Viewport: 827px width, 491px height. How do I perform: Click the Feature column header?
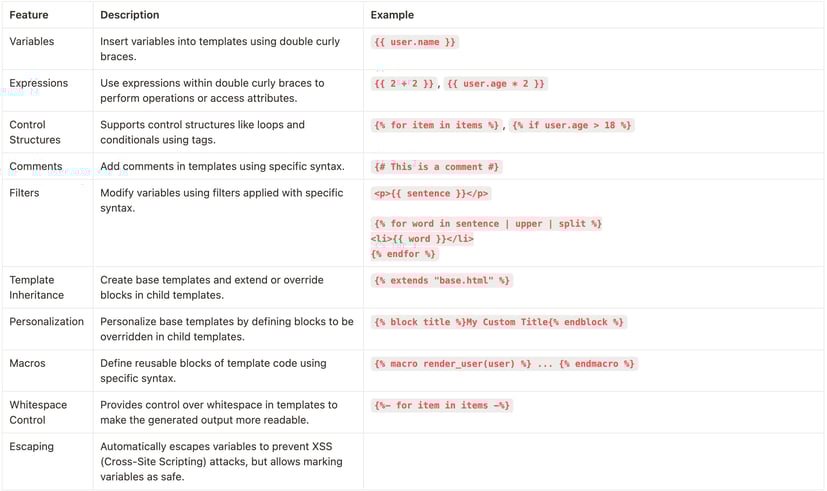(x=29, y=15)
